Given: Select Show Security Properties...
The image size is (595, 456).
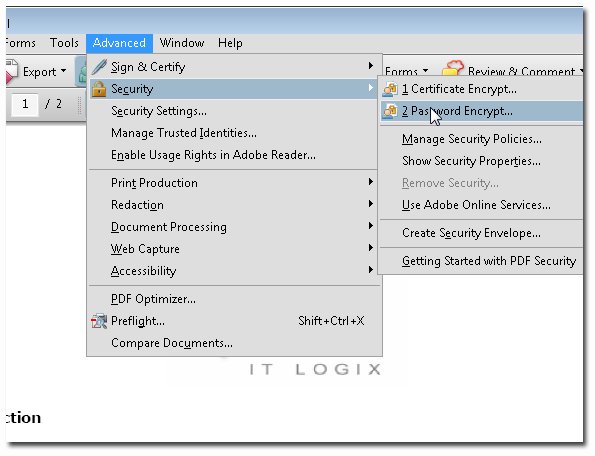Looking at the screenshot, I should point(482,161).
